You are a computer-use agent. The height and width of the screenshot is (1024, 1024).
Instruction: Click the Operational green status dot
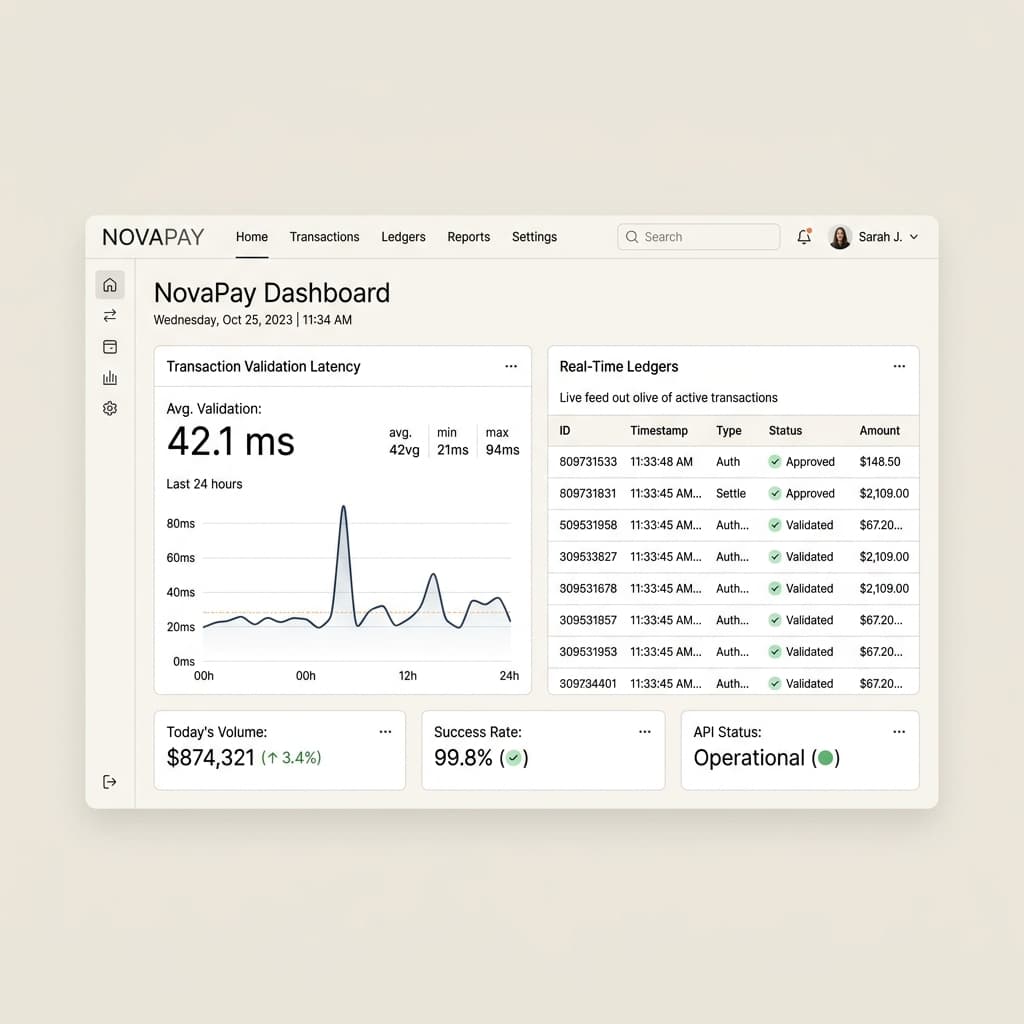click(x=825, y=758)
